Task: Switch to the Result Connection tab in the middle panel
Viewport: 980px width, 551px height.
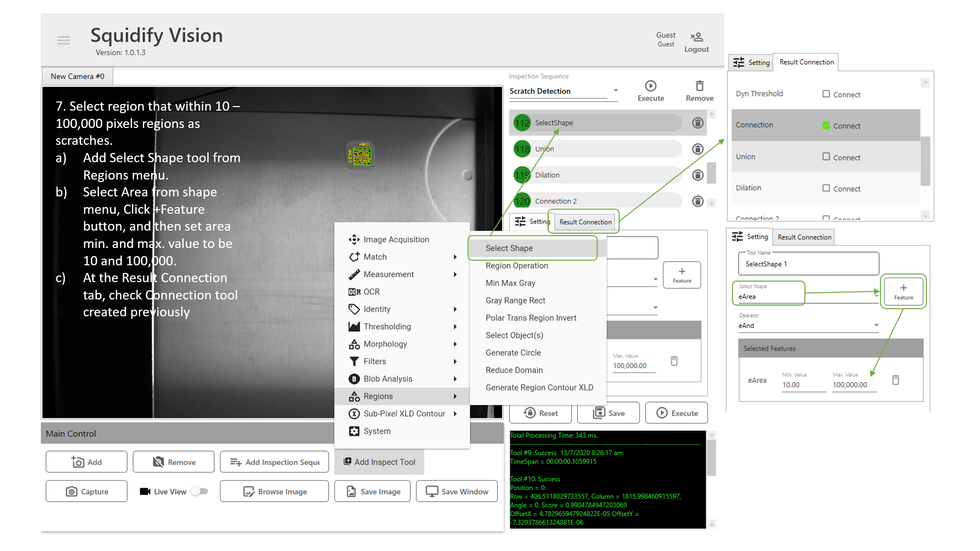Action: pos(585,222)
